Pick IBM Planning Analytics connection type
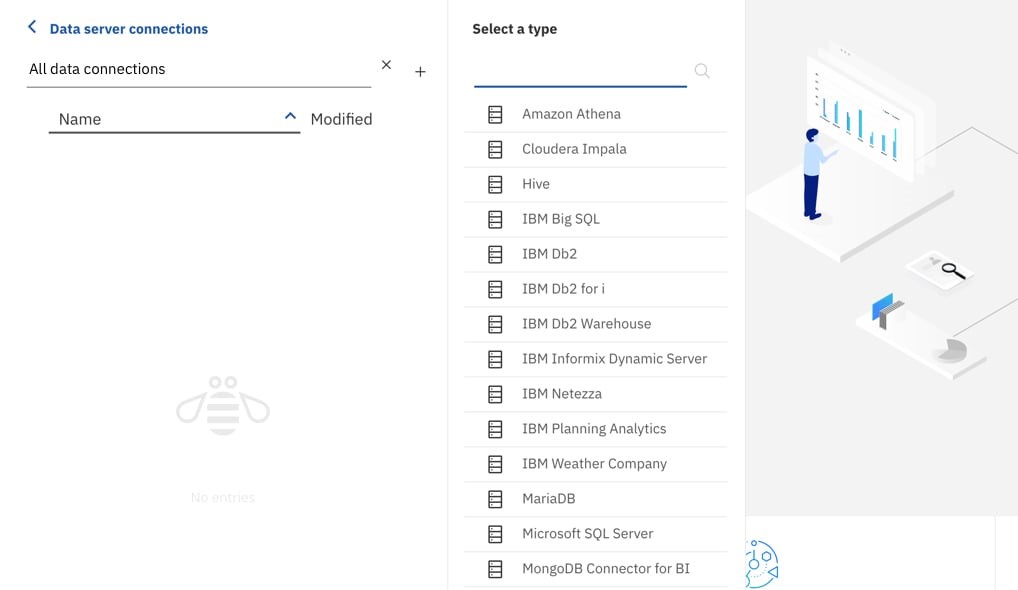Screen dimensions: 1018x590 (593, 429)
